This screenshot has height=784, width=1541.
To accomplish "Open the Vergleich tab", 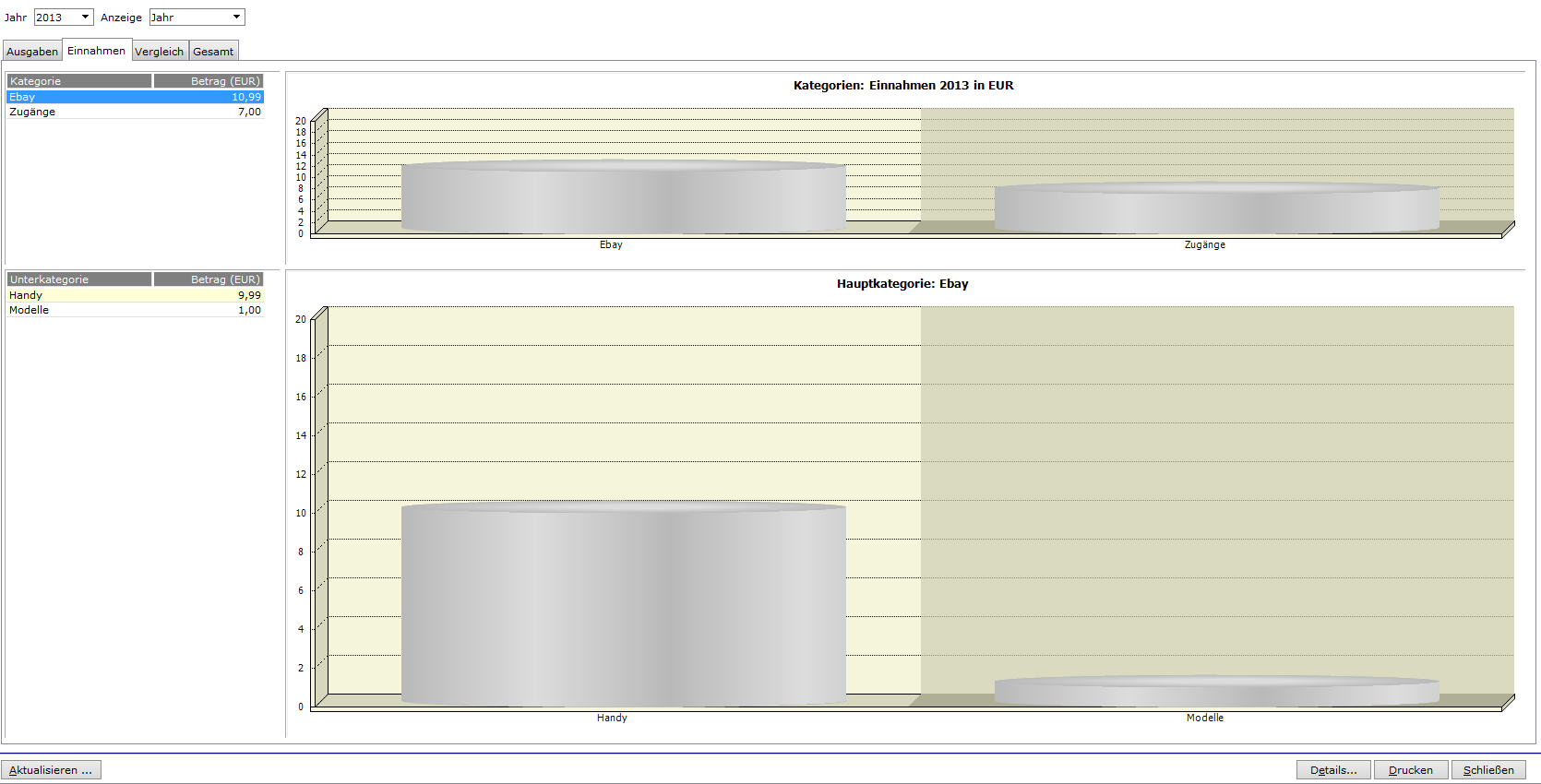I will coord(160,52).
